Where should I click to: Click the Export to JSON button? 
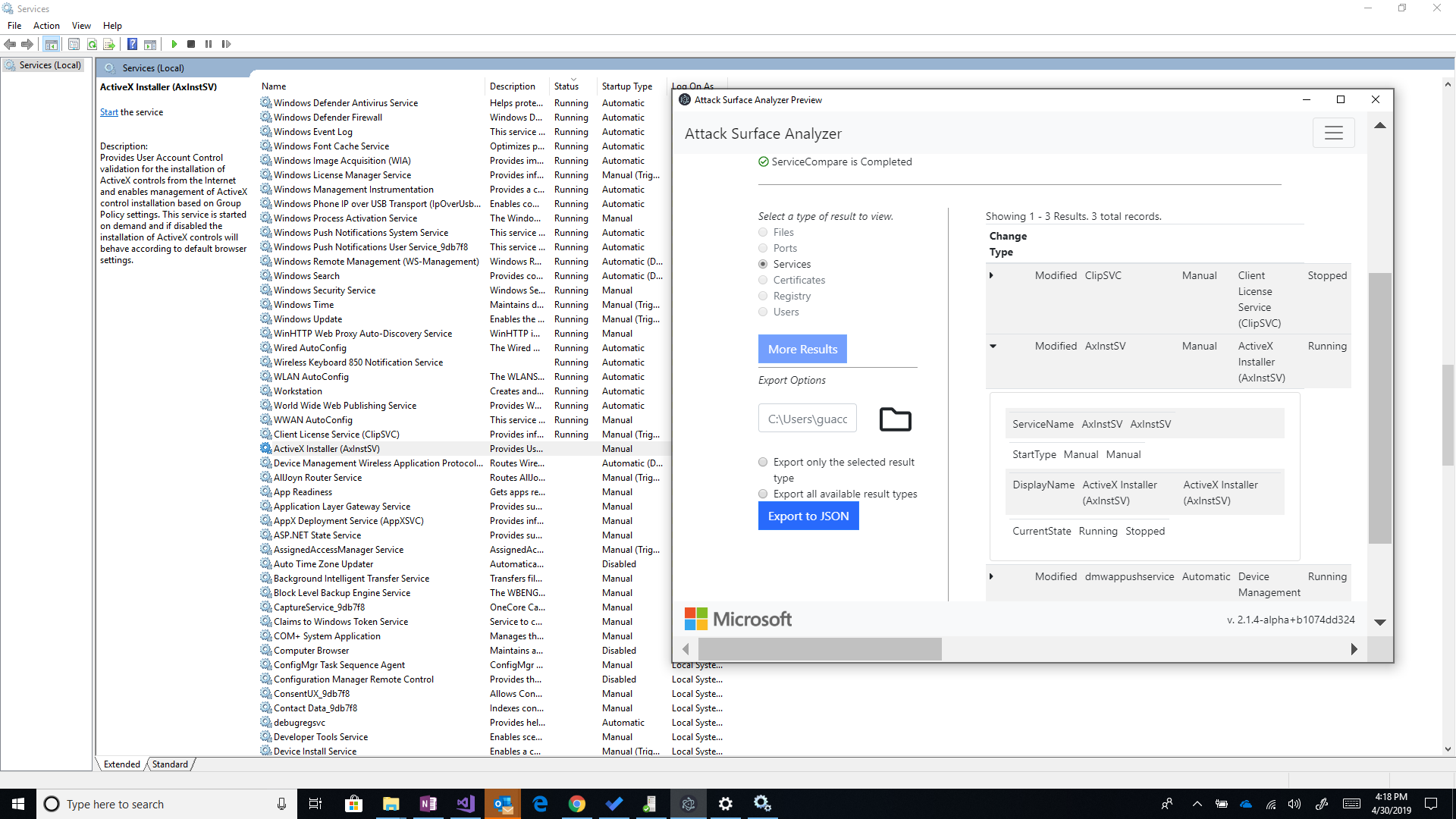point(808,516)
